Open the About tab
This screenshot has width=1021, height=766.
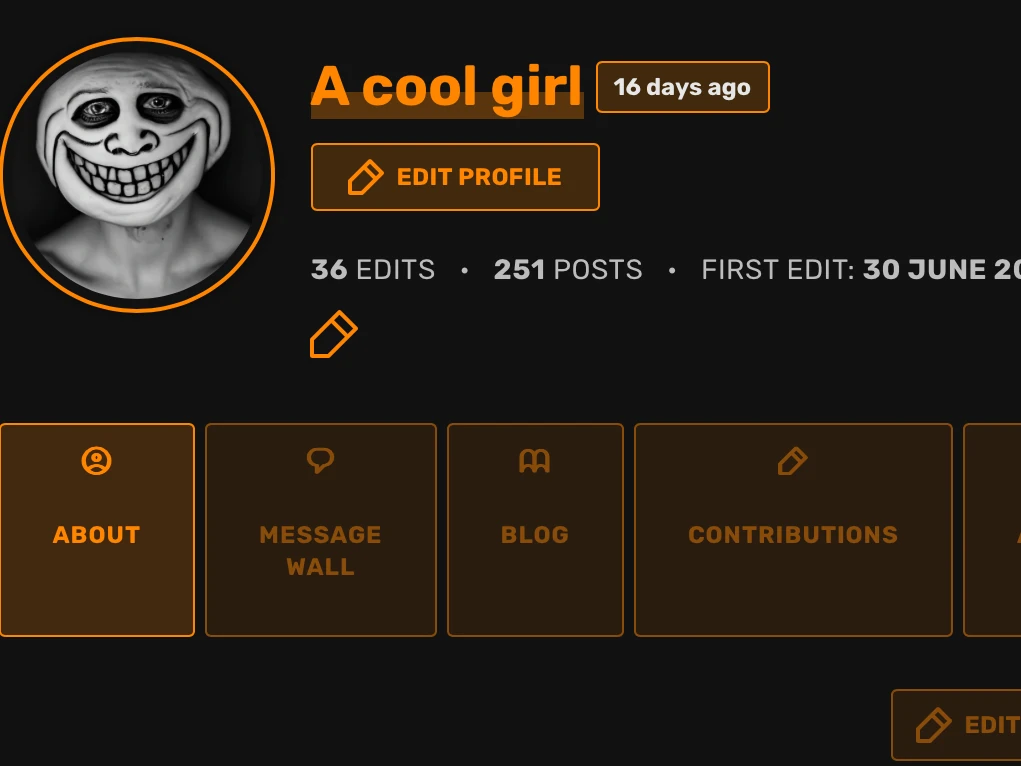coord(97,530)
